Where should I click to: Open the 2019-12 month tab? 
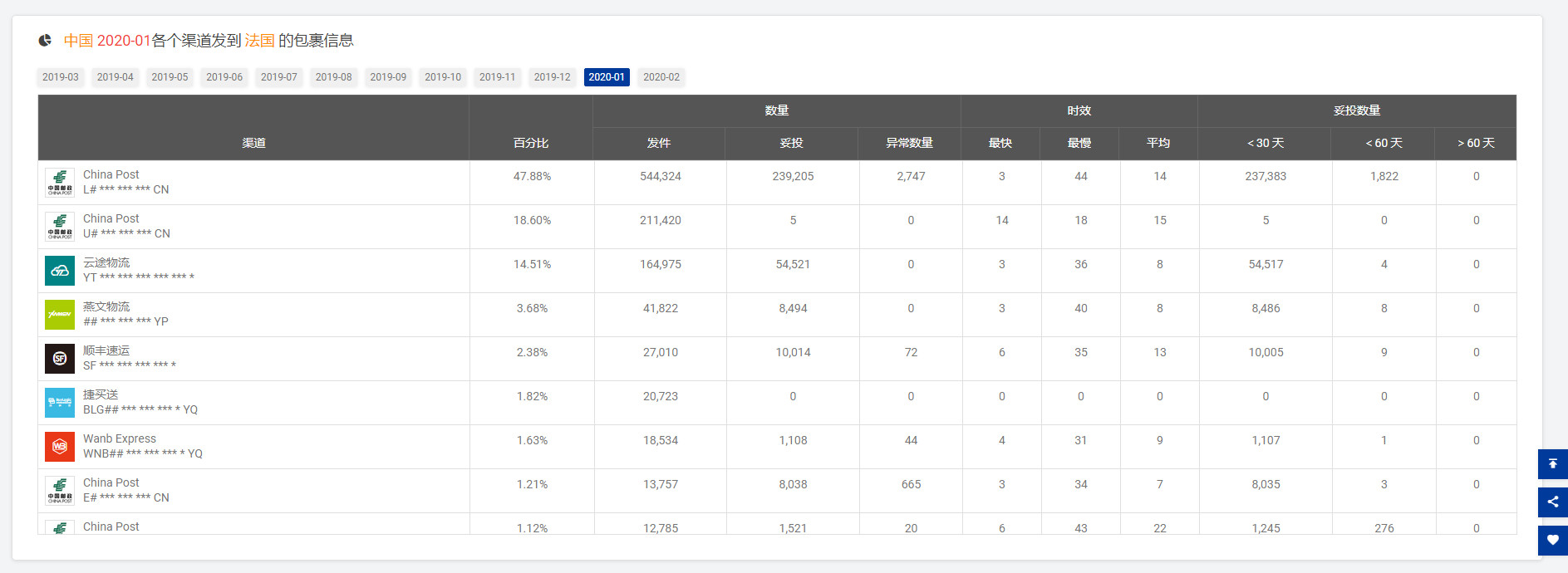(x=553, y=77)
